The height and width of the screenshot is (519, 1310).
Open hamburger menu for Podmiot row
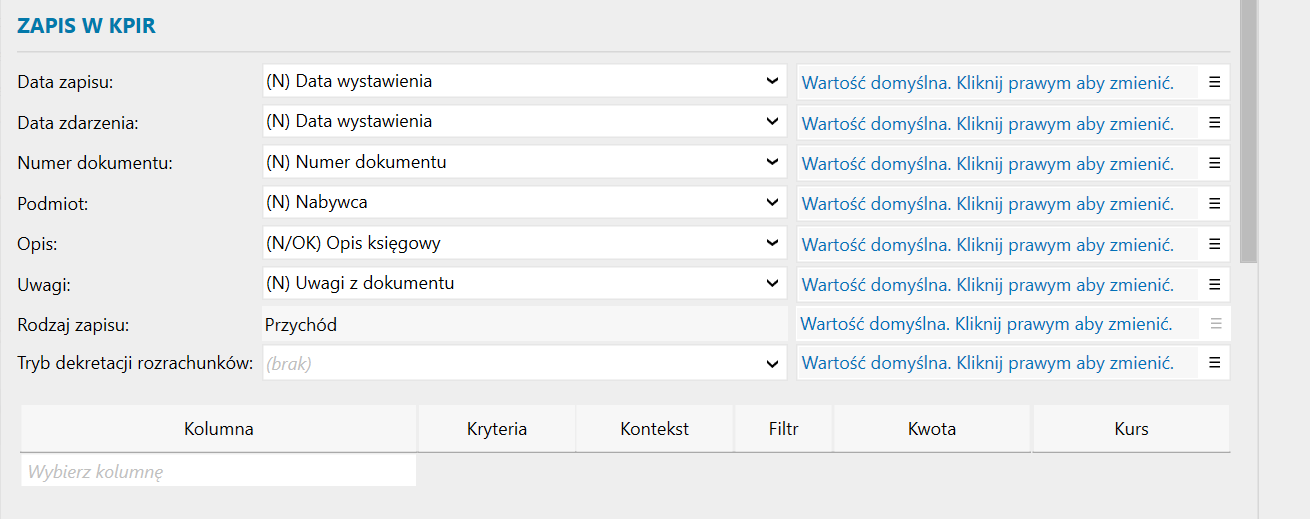1214,203
